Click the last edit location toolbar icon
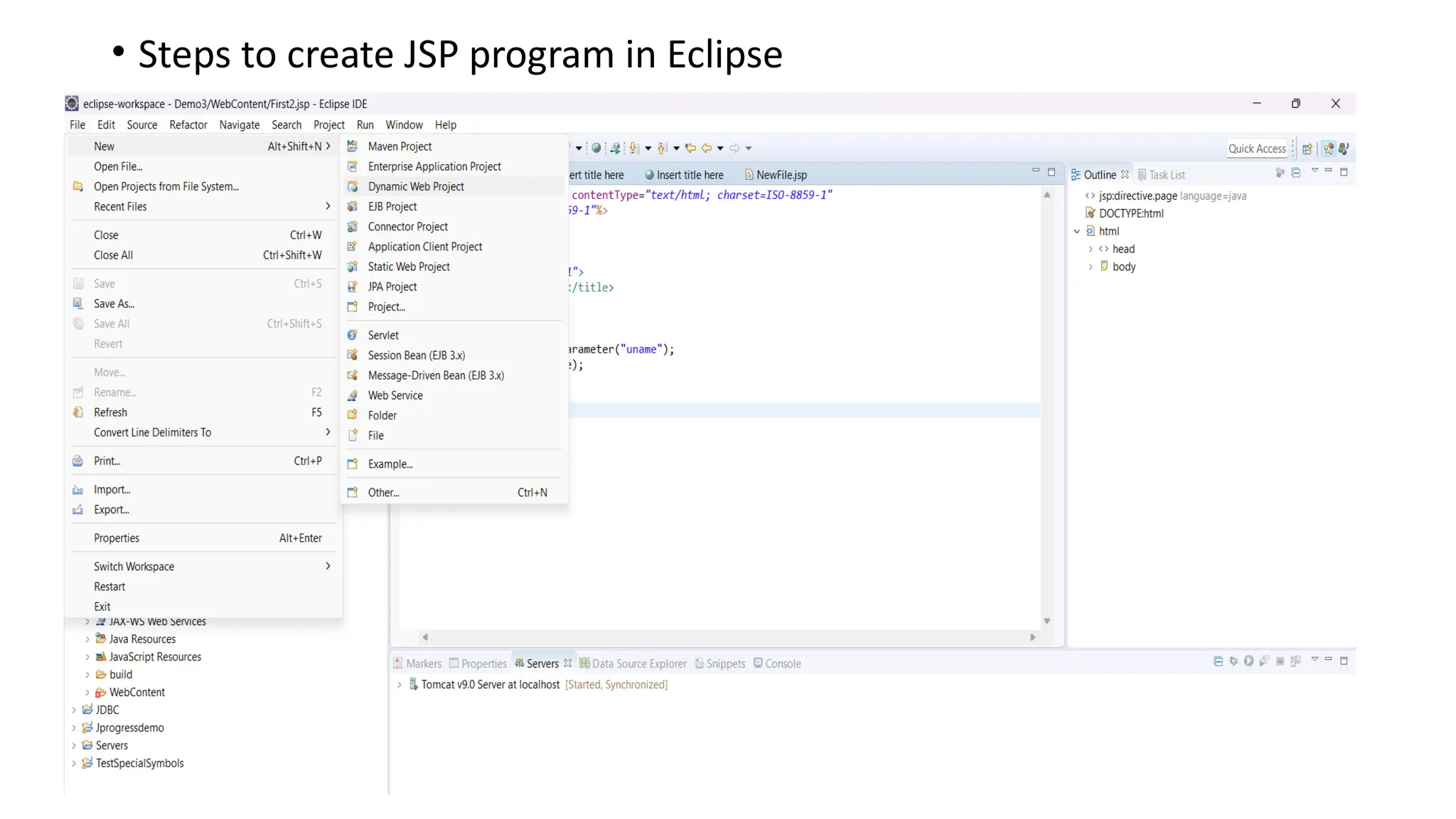The image size is (1456, 819). click(x=690, y=148)
